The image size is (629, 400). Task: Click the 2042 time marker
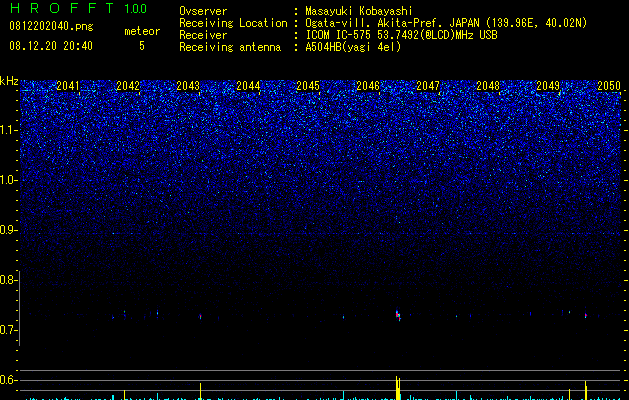[x=128, y=85]
